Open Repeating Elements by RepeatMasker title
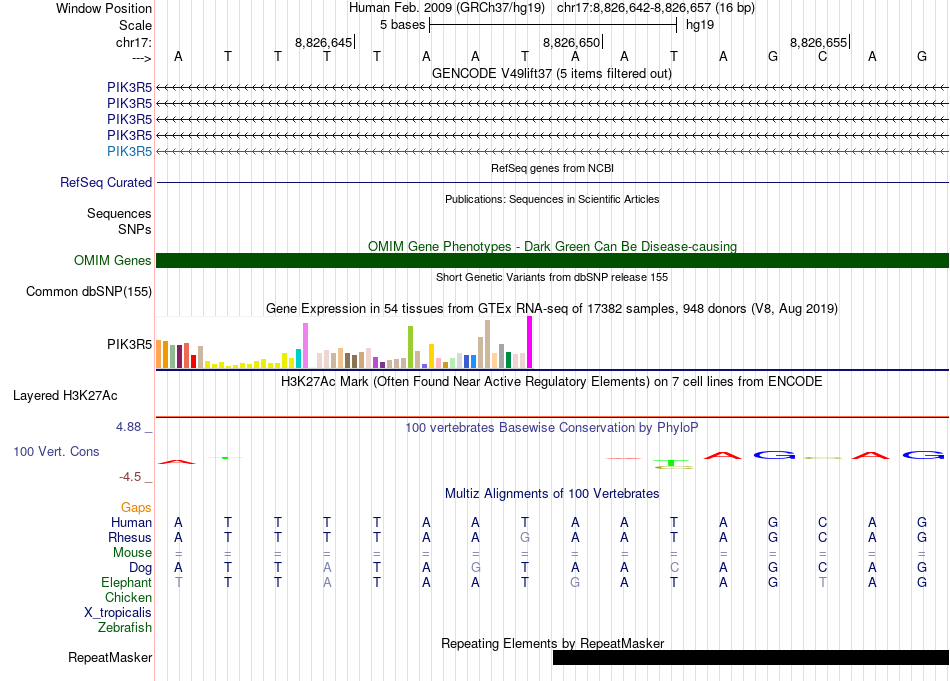 click(552, 643)
